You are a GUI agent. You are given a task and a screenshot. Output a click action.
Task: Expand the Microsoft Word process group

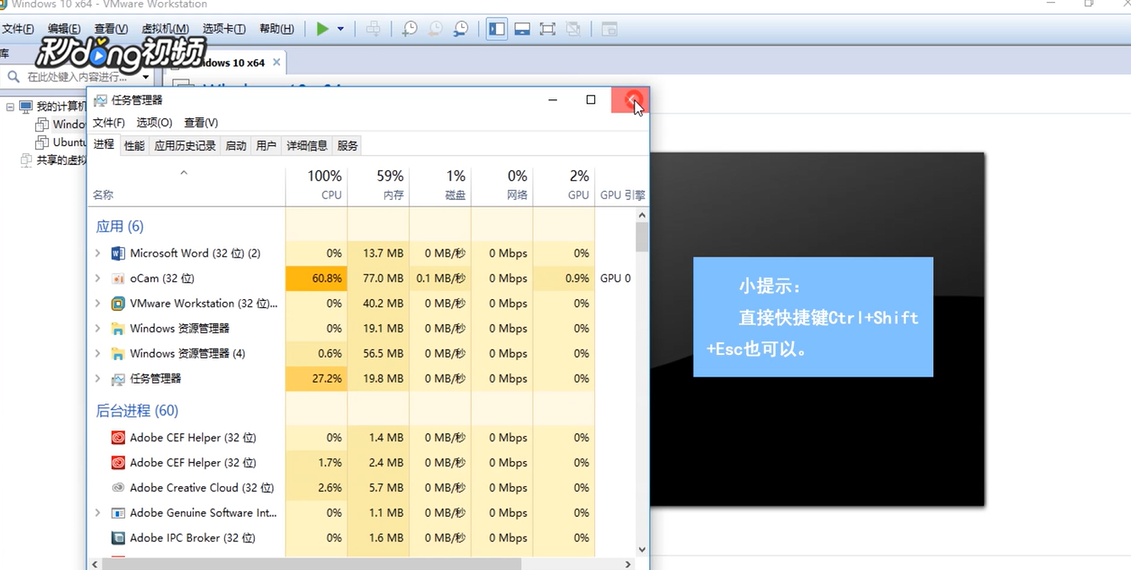(98, 253)
